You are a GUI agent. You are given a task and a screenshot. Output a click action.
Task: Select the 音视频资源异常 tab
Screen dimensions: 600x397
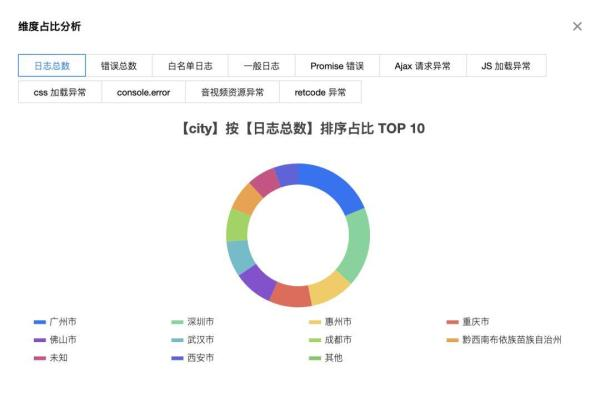232,92
